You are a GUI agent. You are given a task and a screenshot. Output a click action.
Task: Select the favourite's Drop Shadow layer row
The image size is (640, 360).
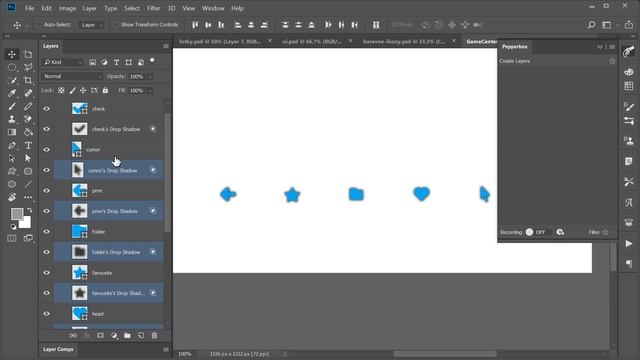coord(108,293)
